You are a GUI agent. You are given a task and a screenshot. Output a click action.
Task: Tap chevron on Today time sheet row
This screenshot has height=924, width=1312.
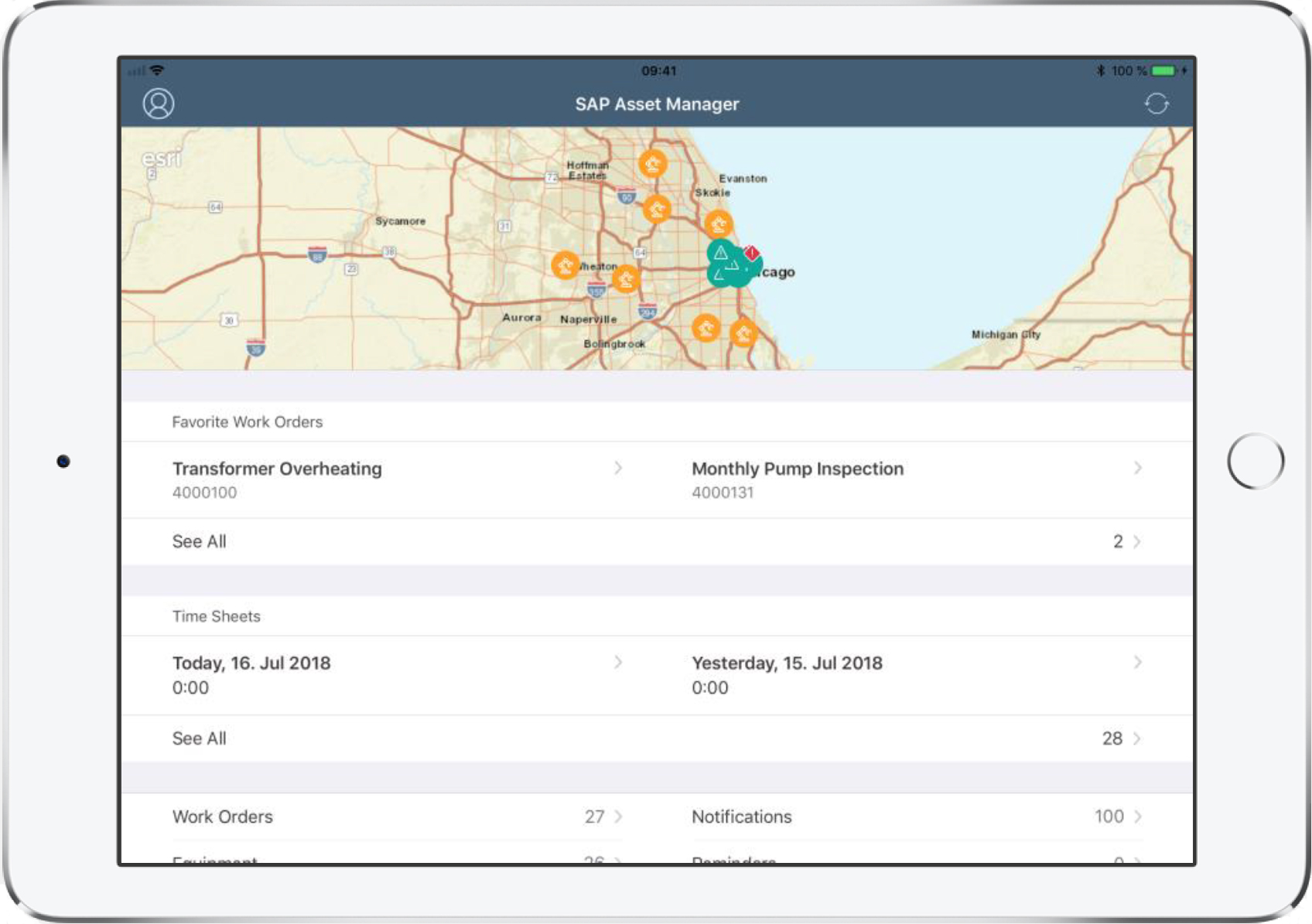618,662
